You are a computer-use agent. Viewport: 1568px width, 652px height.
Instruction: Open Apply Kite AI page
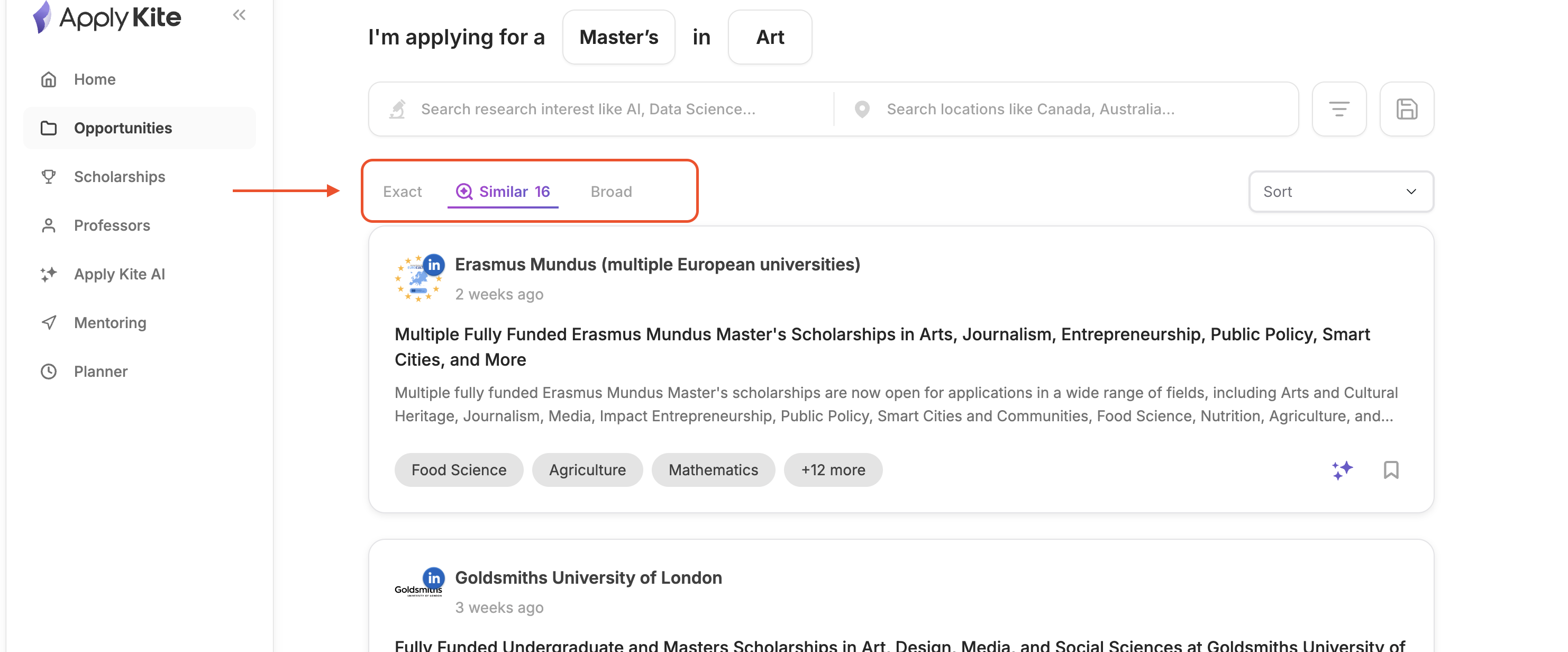pyautogui.click(x=120, y=274)
